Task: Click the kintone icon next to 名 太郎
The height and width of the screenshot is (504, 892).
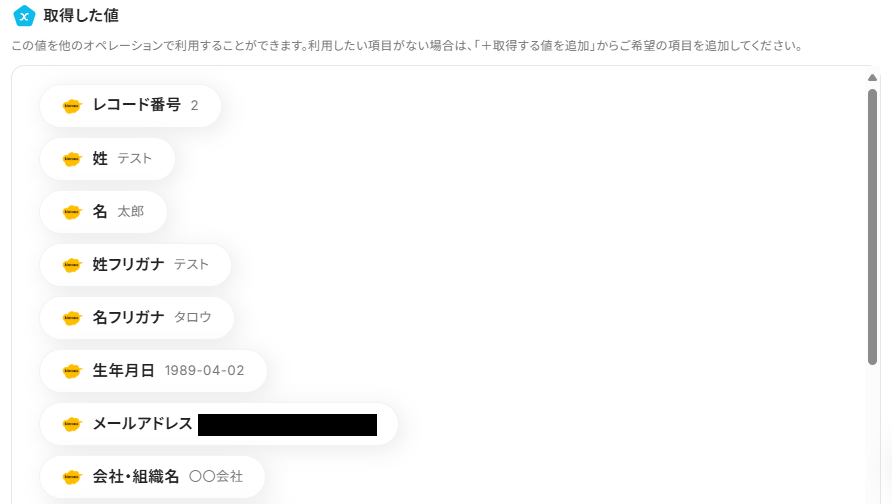Action: click(72, 212)
